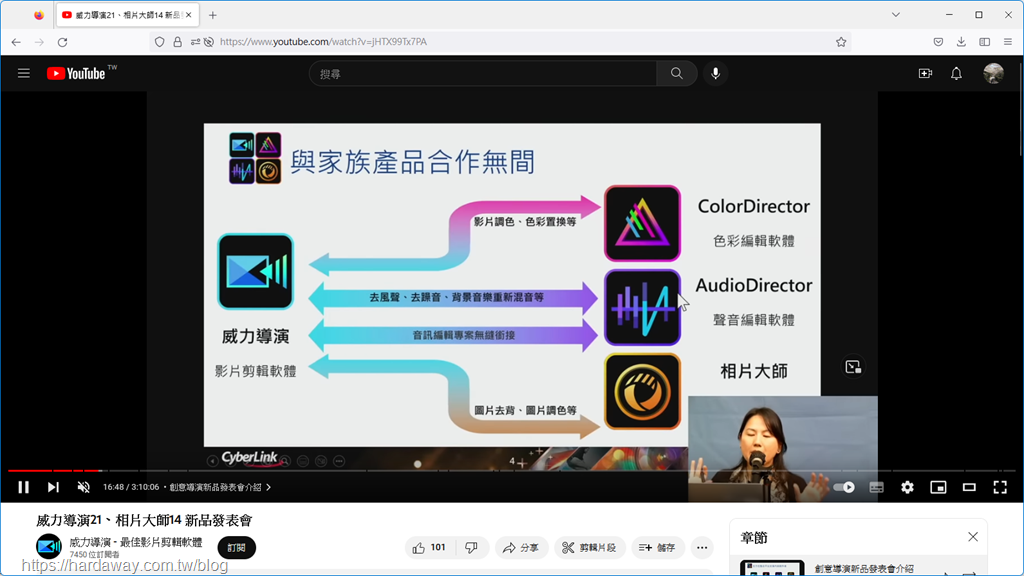
Task: Go forward in browser history
Action: pyautogui.click(x=39, y=42)
